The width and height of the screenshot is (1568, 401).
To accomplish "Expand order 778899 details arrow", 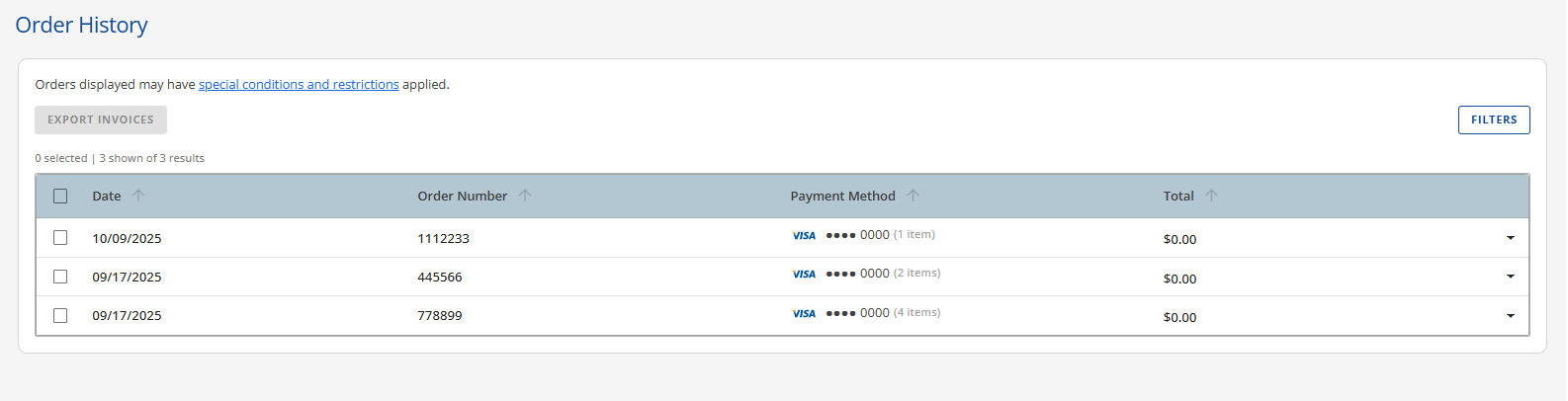I will (1510, 316).
